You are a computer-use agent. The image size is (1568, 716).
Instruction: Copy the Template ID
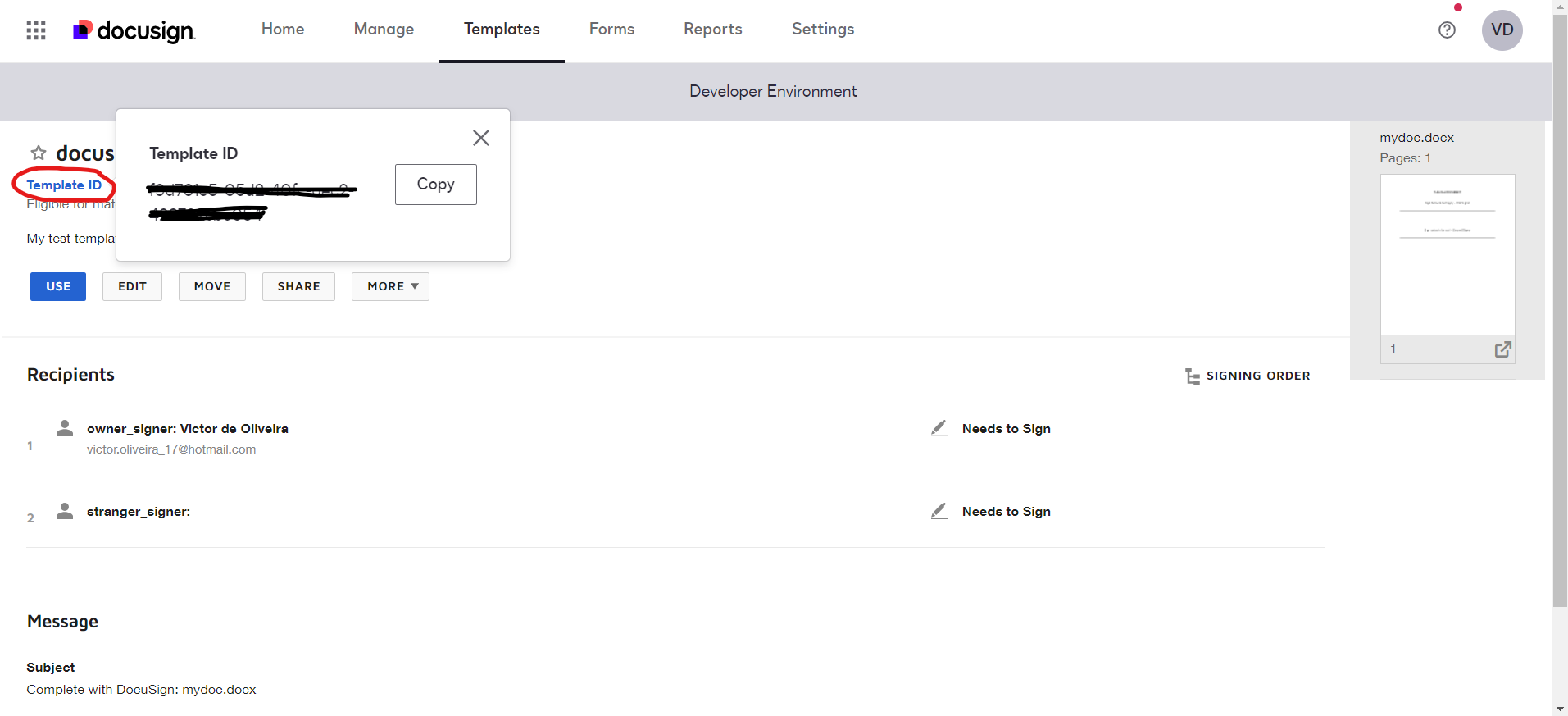(436, 185)
